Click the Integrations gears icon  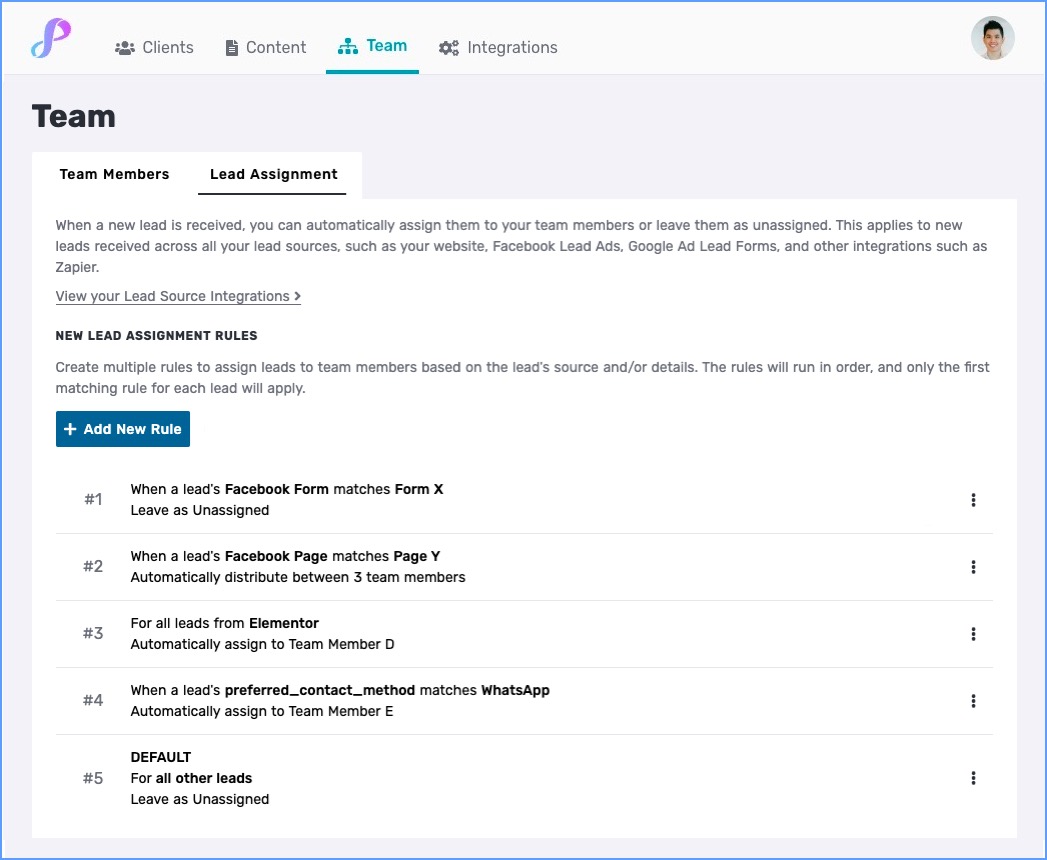448,46
